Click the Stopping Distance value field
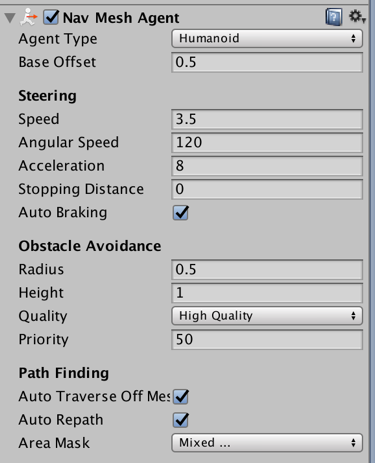The width and height of the screenshot is (375, 463). click(x=267, y=189)
